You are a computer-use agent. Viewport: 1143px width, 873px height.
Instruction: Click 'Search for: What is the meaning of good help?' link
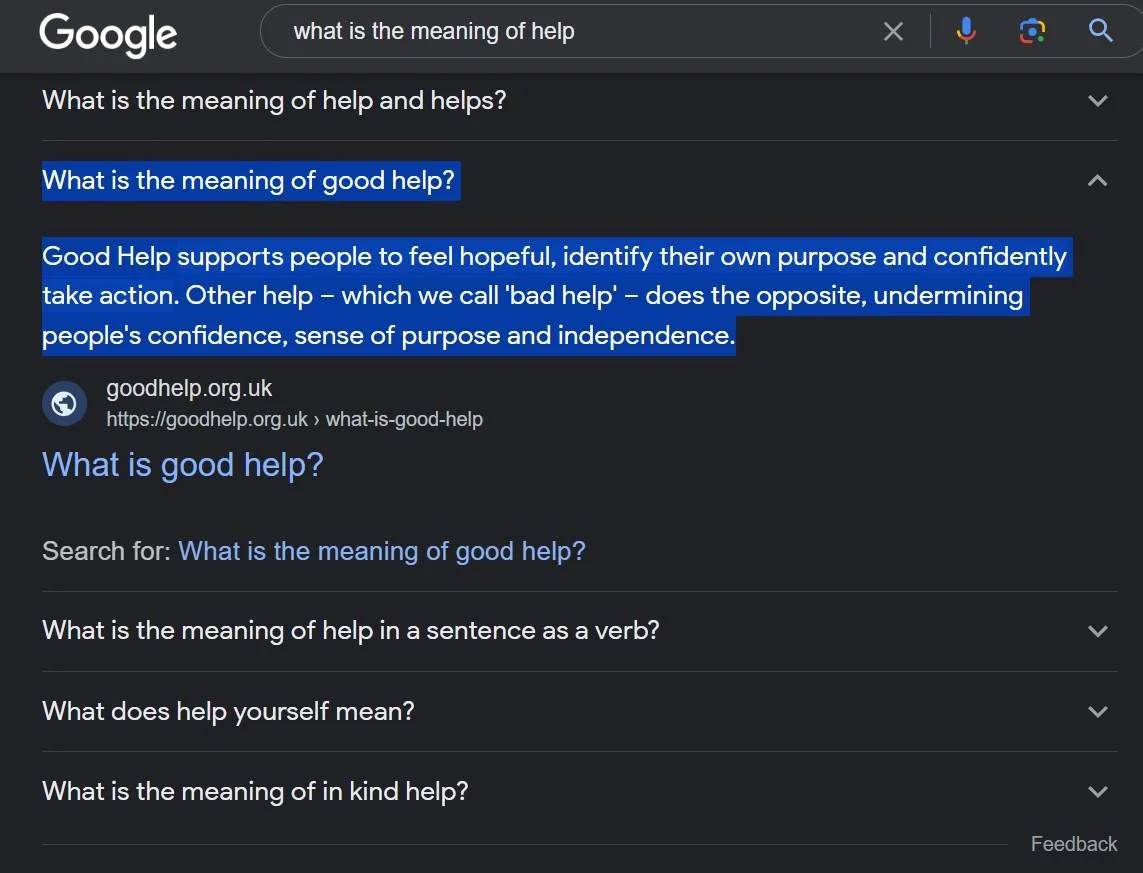[382, 551]
